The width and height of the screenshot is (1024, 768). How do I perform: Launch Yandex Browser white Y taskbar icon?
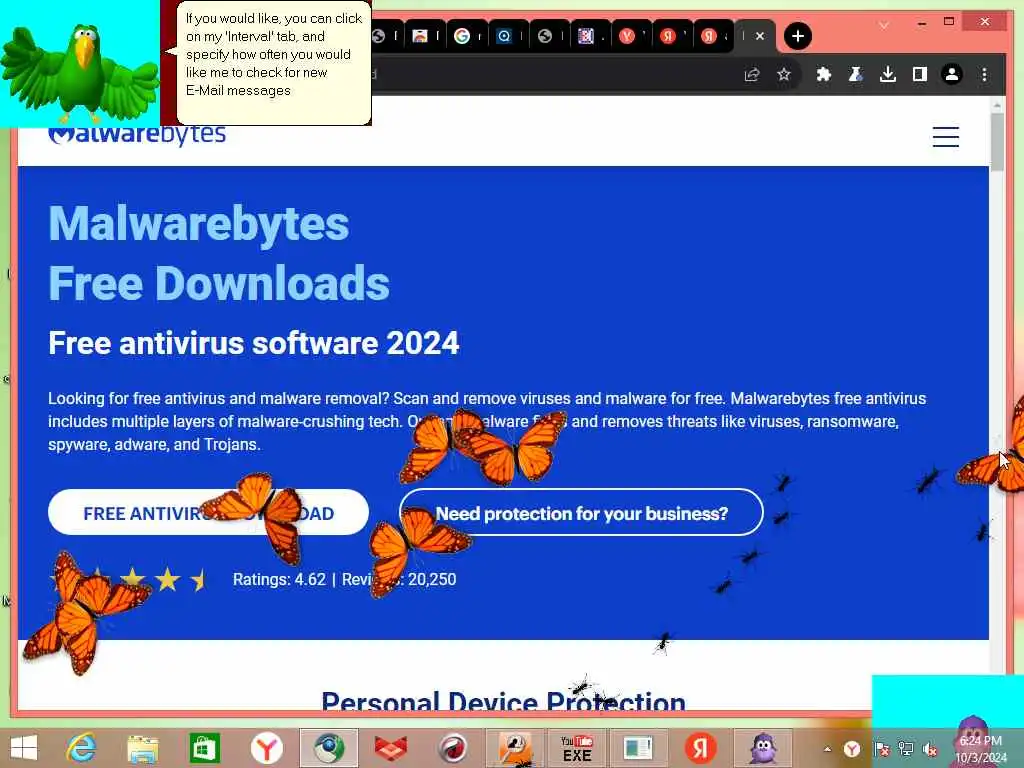(266, 748)
